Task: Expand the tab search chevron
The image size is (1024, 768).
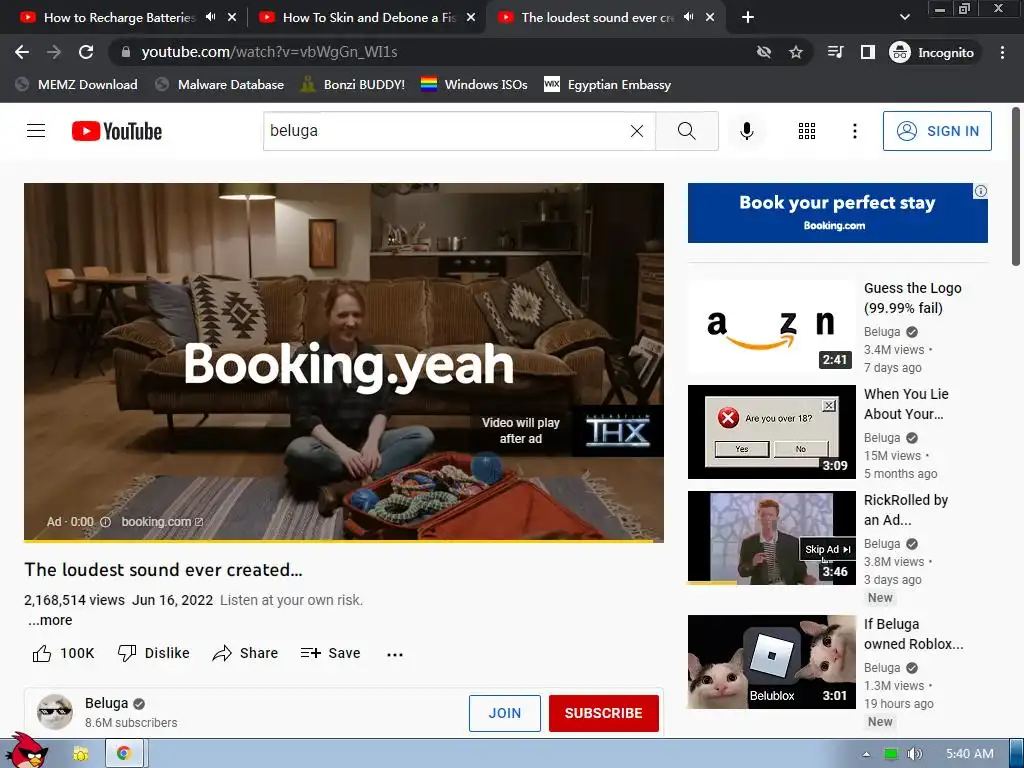Action: (904, 18)
